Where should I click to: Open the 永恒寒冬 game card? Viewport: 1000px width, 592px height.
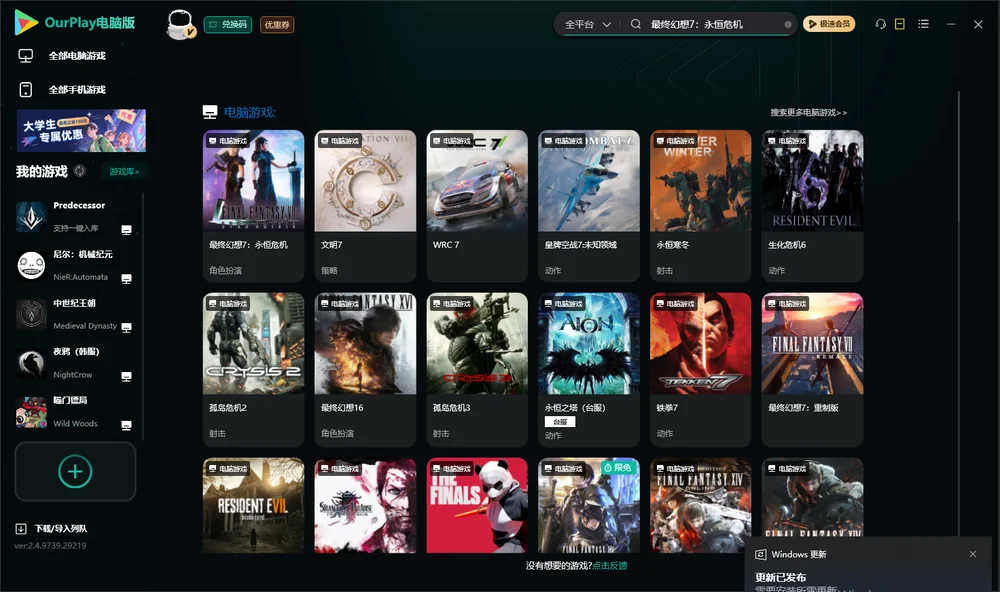coord(700,205)
